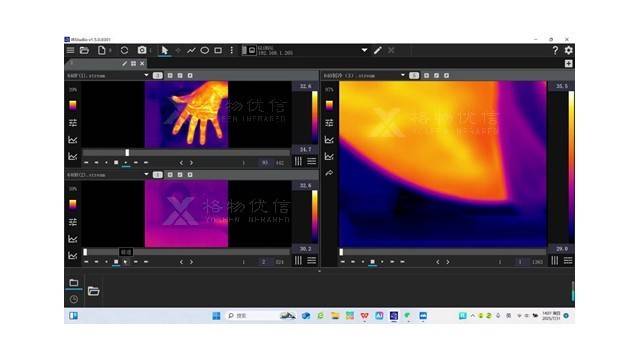Stop playback in the top-left stream

[116, 163]
